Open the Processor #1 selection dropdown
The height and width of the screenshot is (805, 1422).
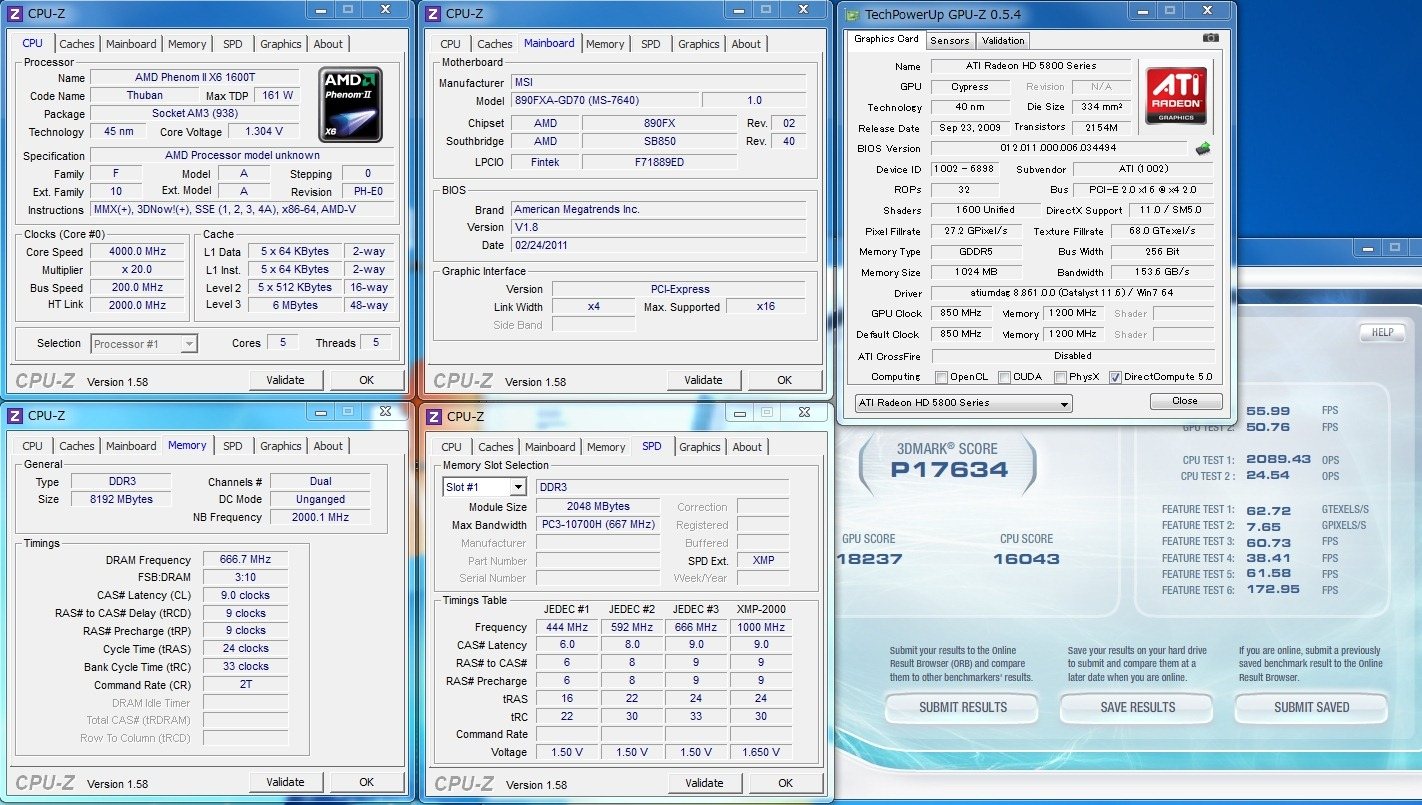[x=144, y=344]
